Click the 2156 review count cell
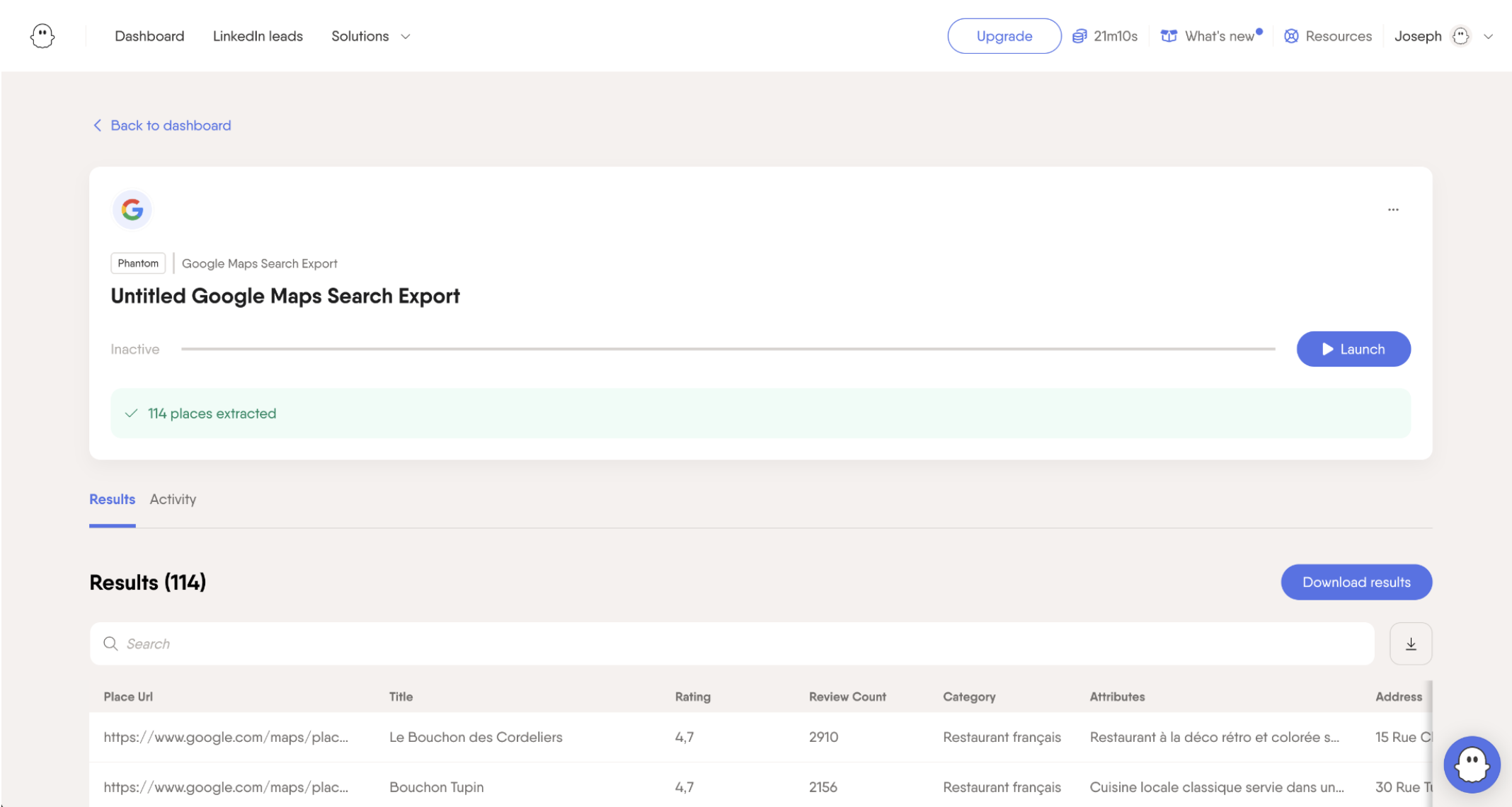The height and width of the screenshot is (807, 1512). click(823, 787)
